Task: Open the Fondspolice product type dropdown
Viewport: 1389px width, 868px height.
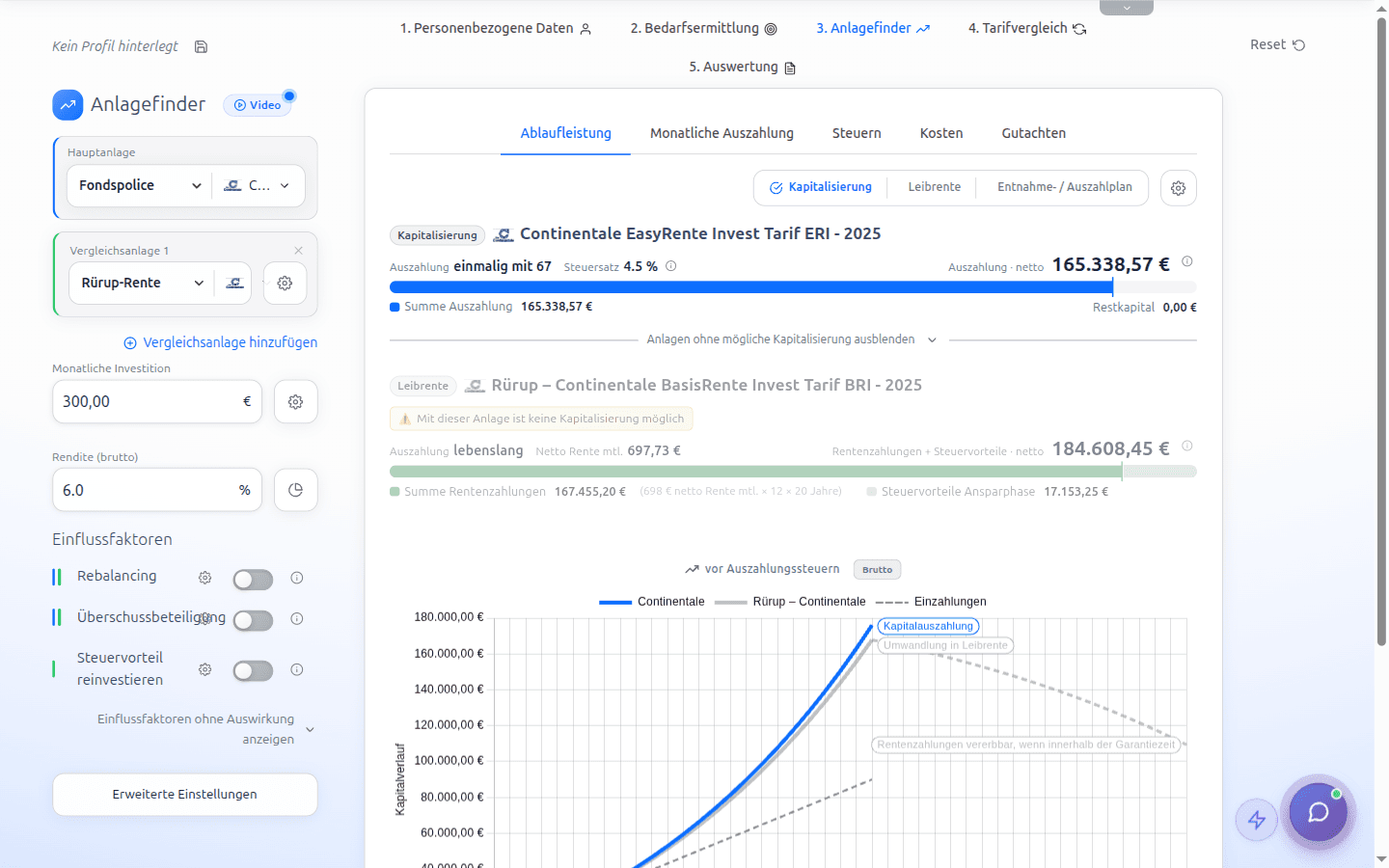Action: click(x=140, y=186)
